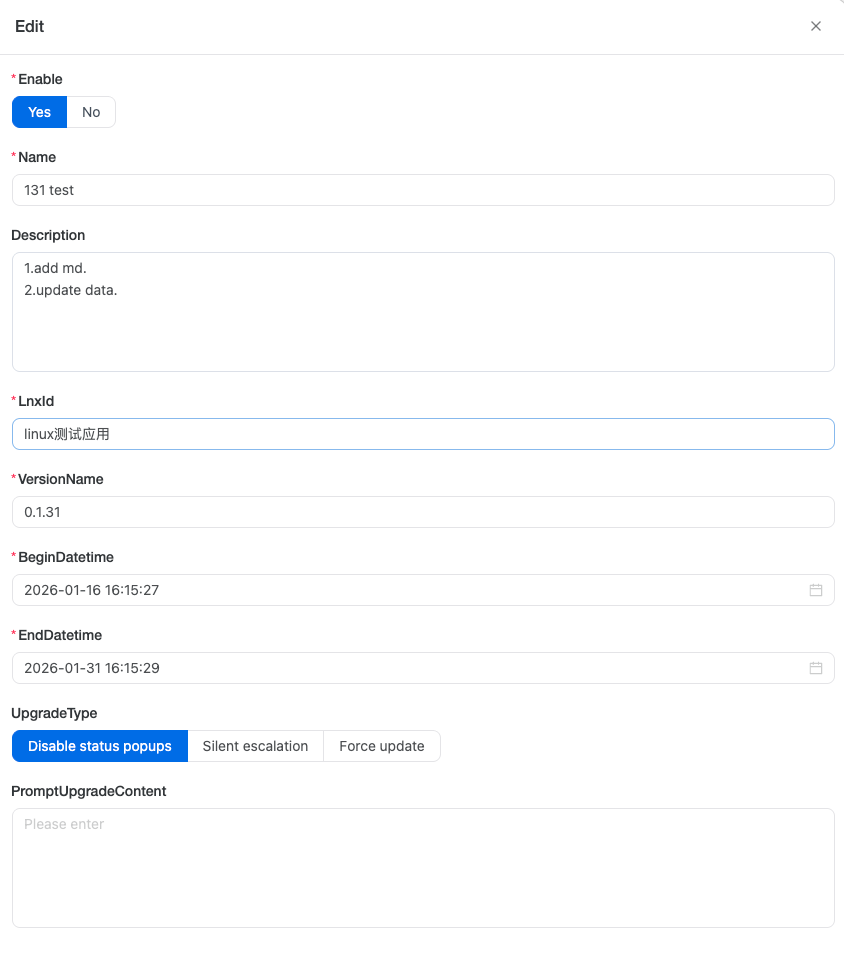Open the BeginDatetime calendar icon
844x956 pixels.
point(815,590)
